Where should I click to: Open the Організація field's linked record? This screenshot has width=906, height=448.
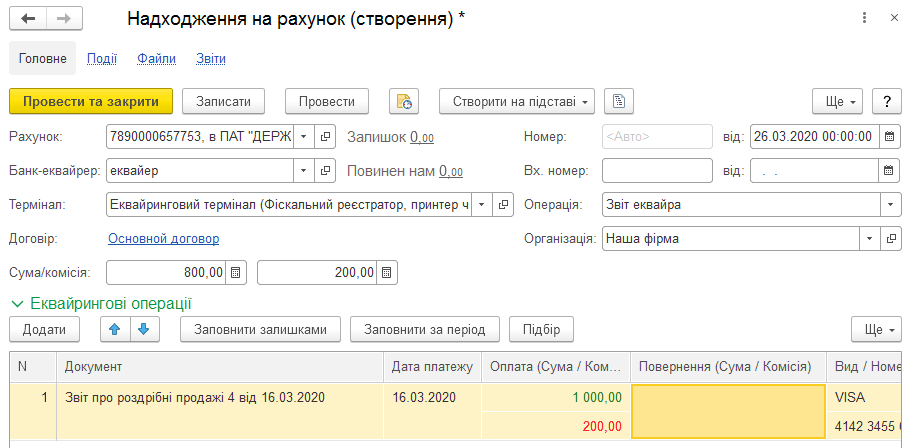[891, 239]
